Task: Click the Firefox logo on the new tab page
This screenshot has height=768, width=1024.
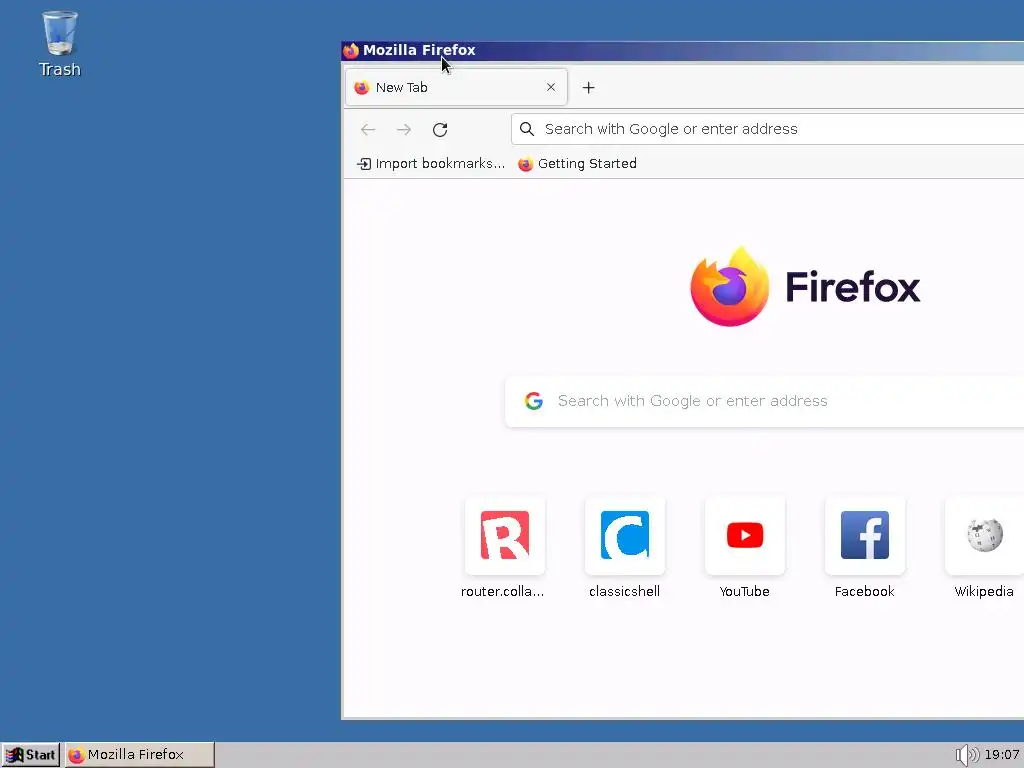Action: (805, 287)
